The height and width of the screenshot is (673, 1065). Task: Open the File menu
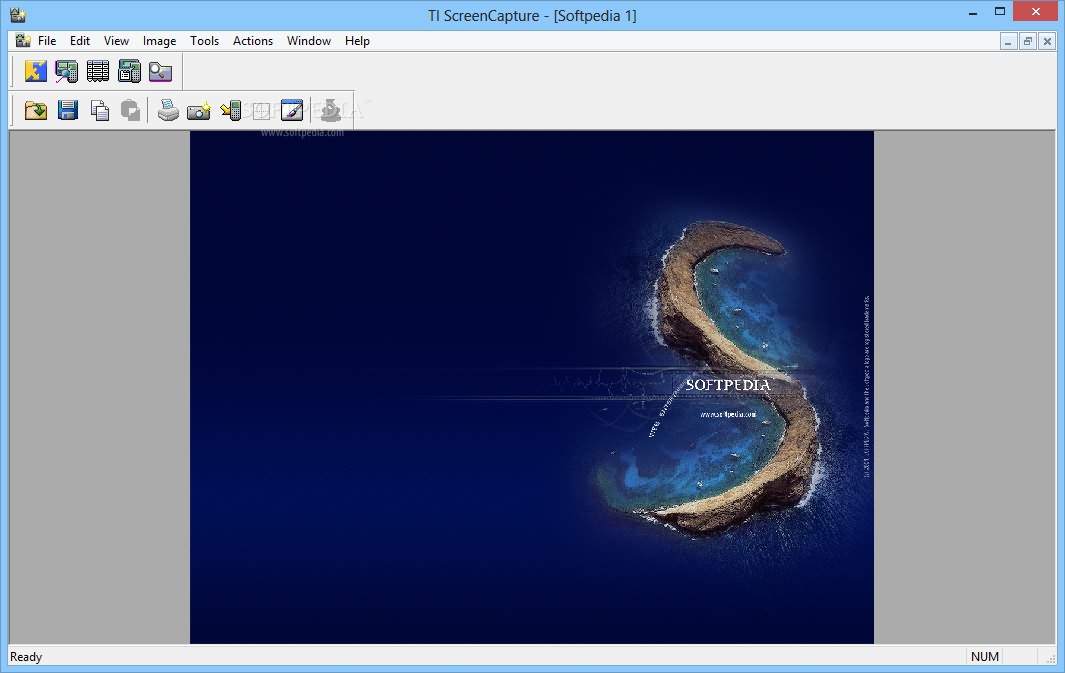coord(47,41)
